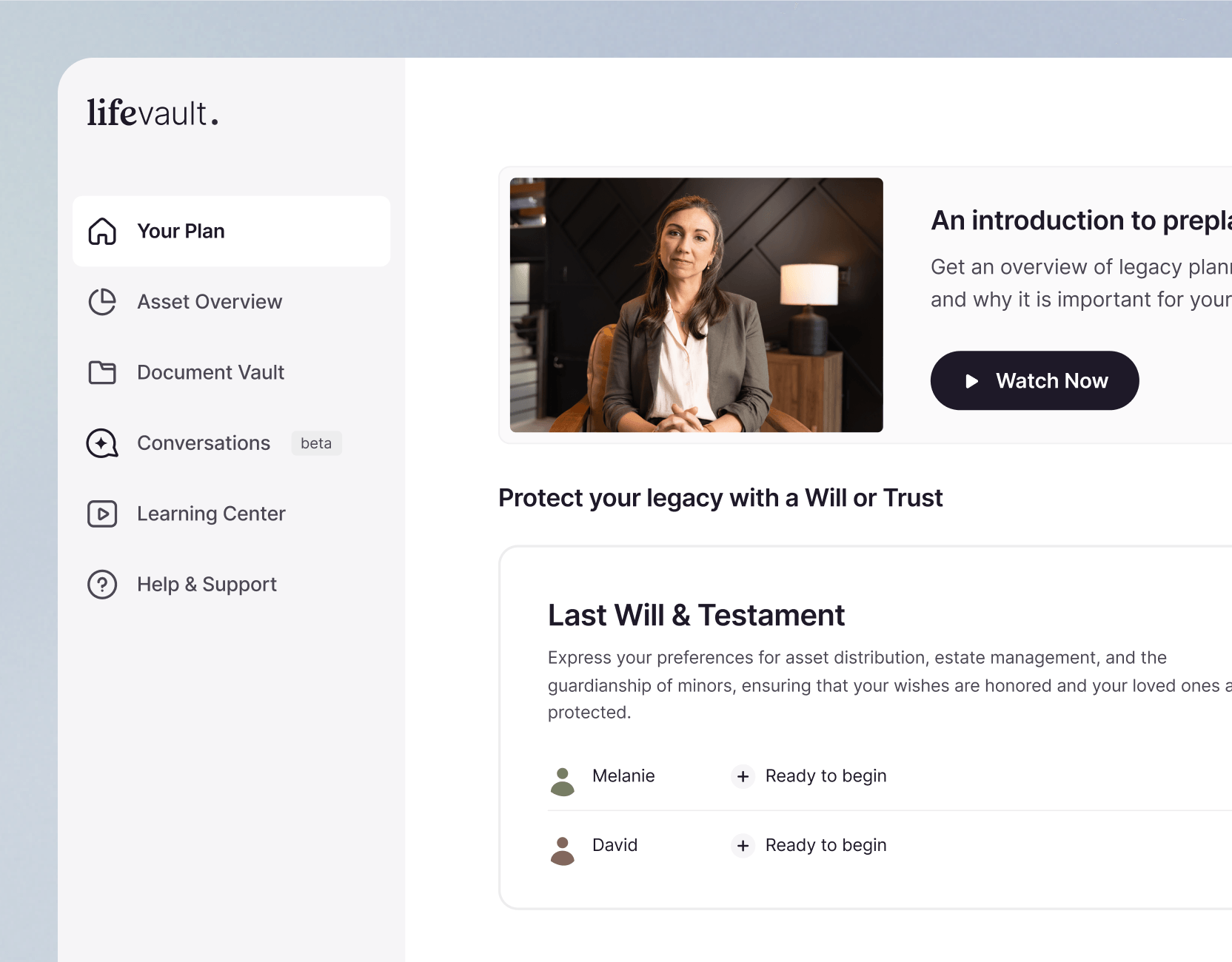Click the beta badge next to Conversations
The height and width of the screenshot is (962, 1232).
coord(316,443)
